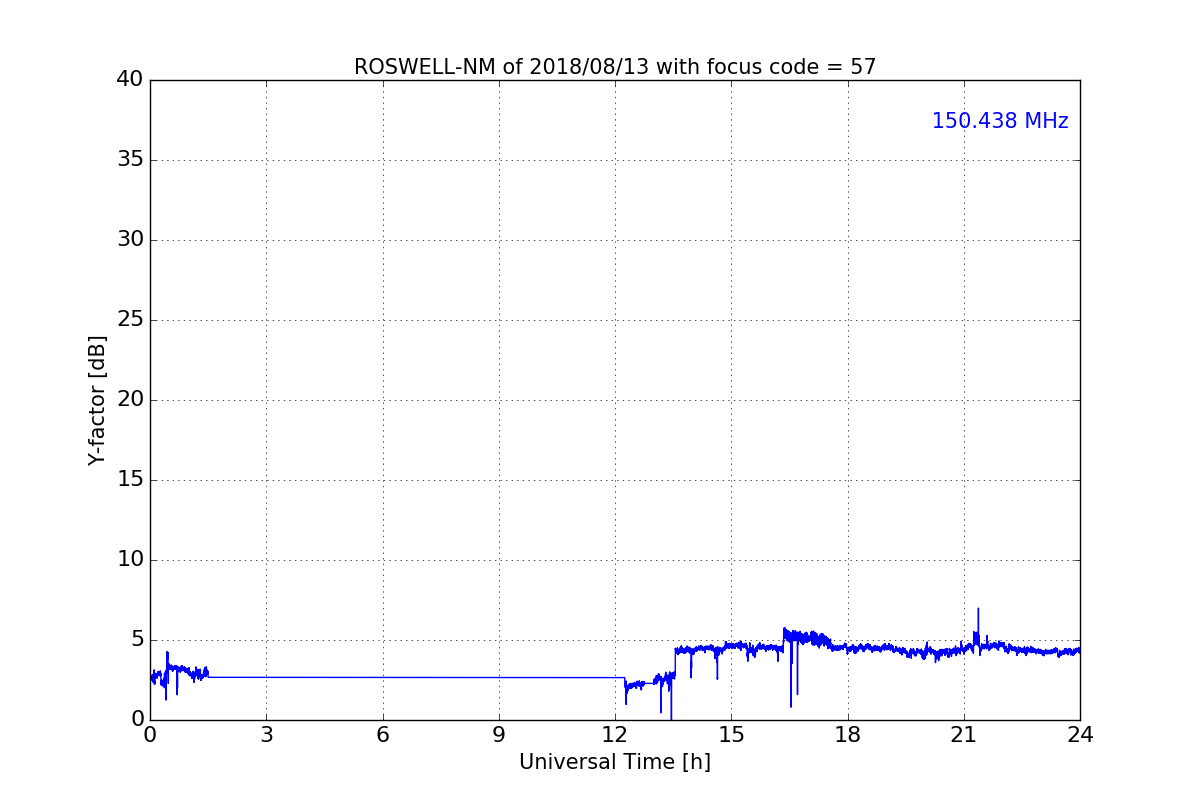
Task: Click x-axis tick label "21"
Action: pyautogui.click(x=964, y=735)
